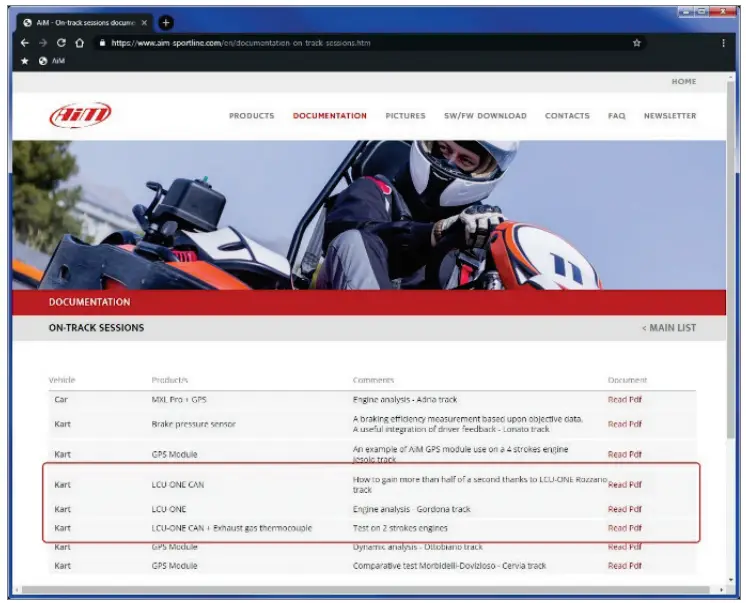This screenshot has height=603, width=746.
Task: Click 'MXL Pro + GPS' product cell
Action: point(179,400)
